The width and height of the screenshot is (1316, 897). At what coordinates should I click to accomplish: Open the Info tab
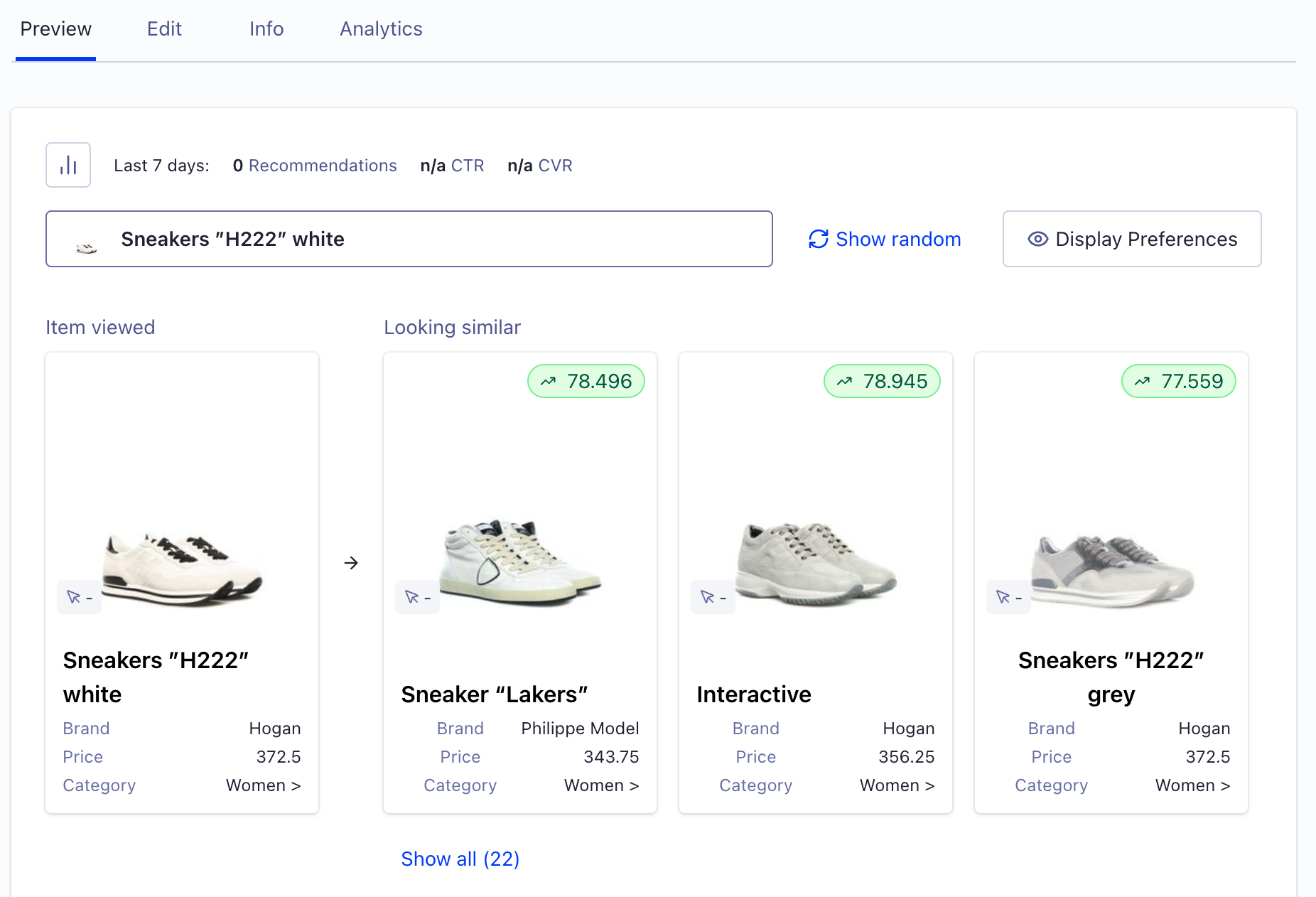266,29
